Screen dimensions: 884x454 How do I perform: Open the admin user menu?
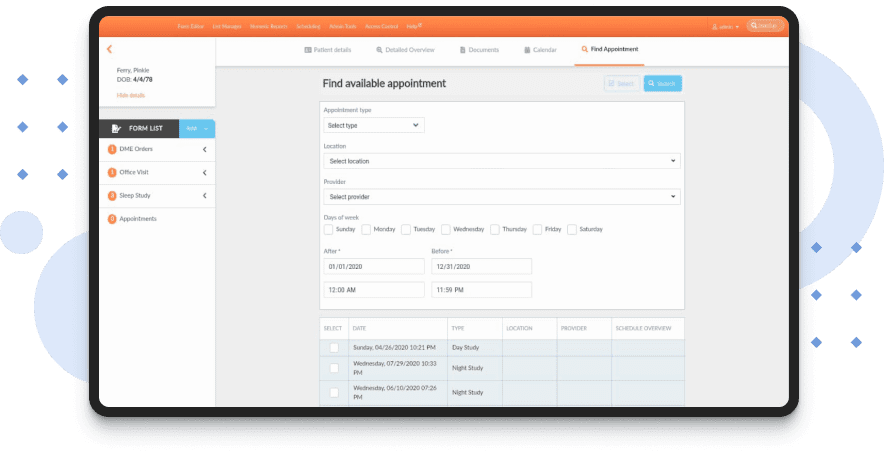[x=726, y=27]
